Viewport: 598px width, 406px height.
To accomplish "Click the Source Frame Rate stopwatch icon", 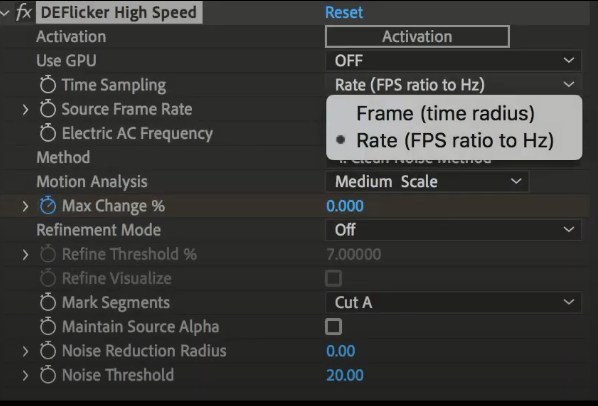I will point(48,109).
